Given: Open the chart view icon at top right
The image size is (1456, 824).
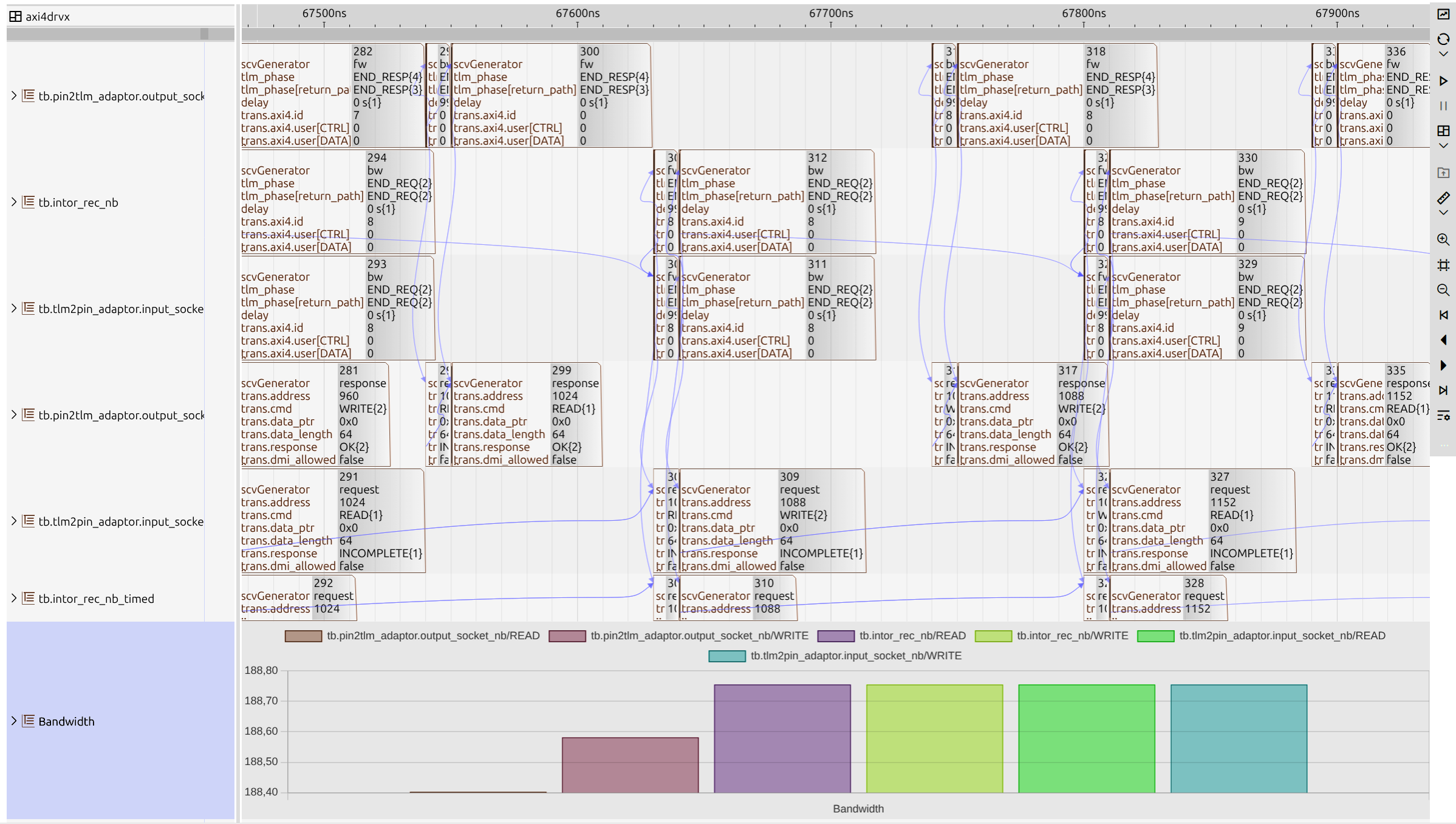Looking at the screenshot, I should click(x=1443, y=14).
